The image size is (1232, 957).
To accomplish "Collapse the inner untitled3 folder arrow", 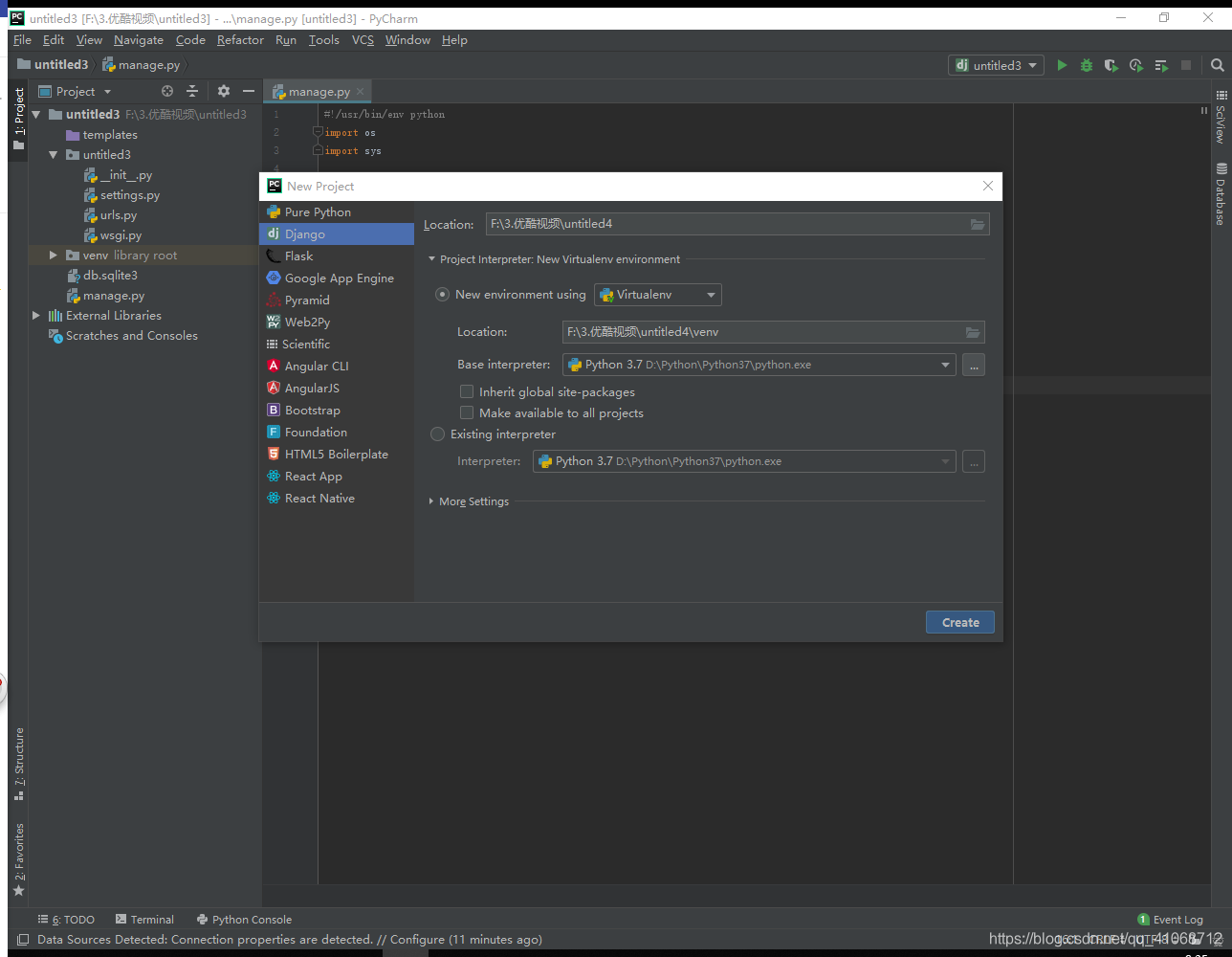I will [54, 154].
